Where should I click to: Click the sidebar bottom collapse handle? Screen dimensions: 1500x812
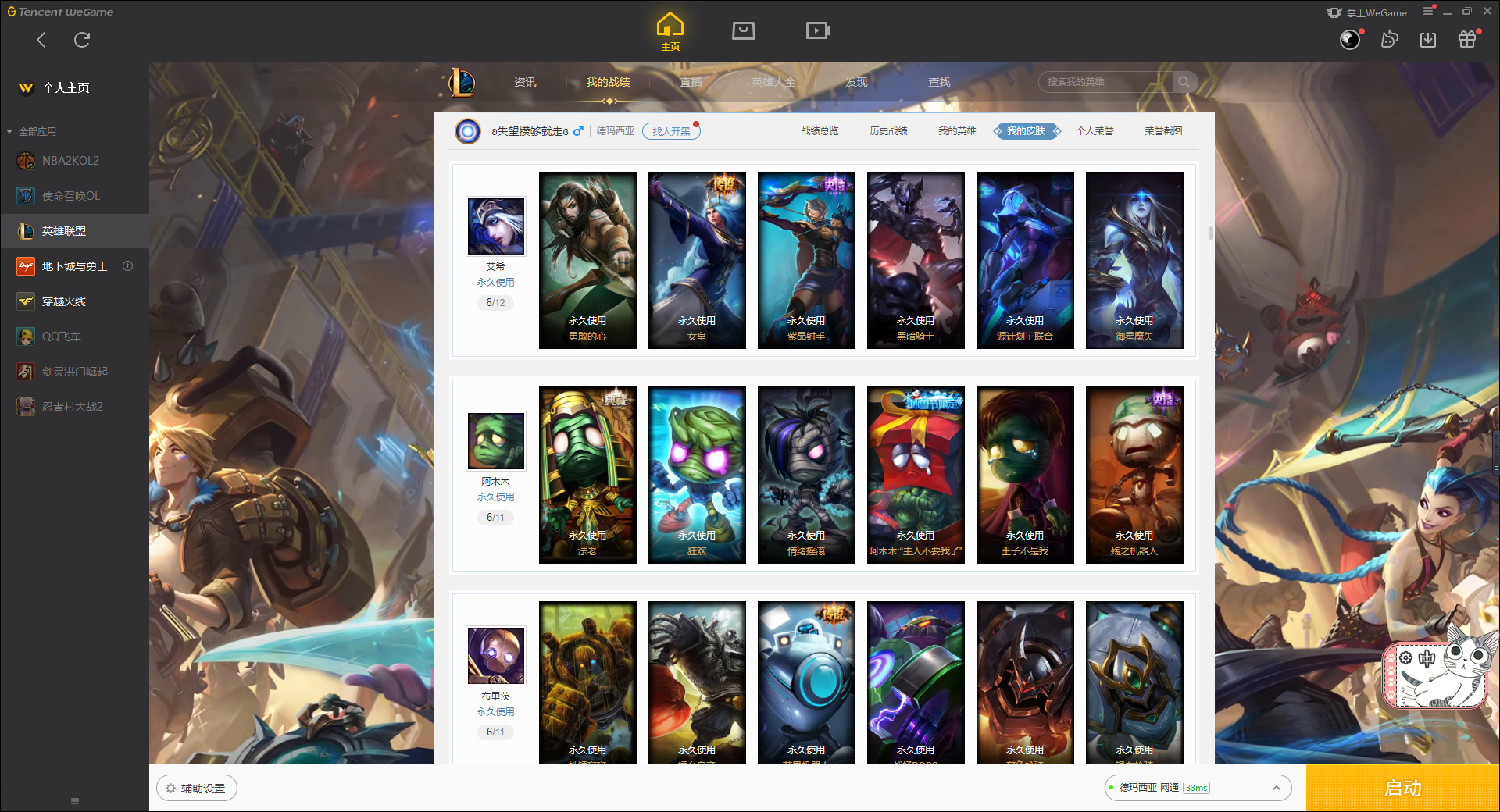click(x=75, y=801)
